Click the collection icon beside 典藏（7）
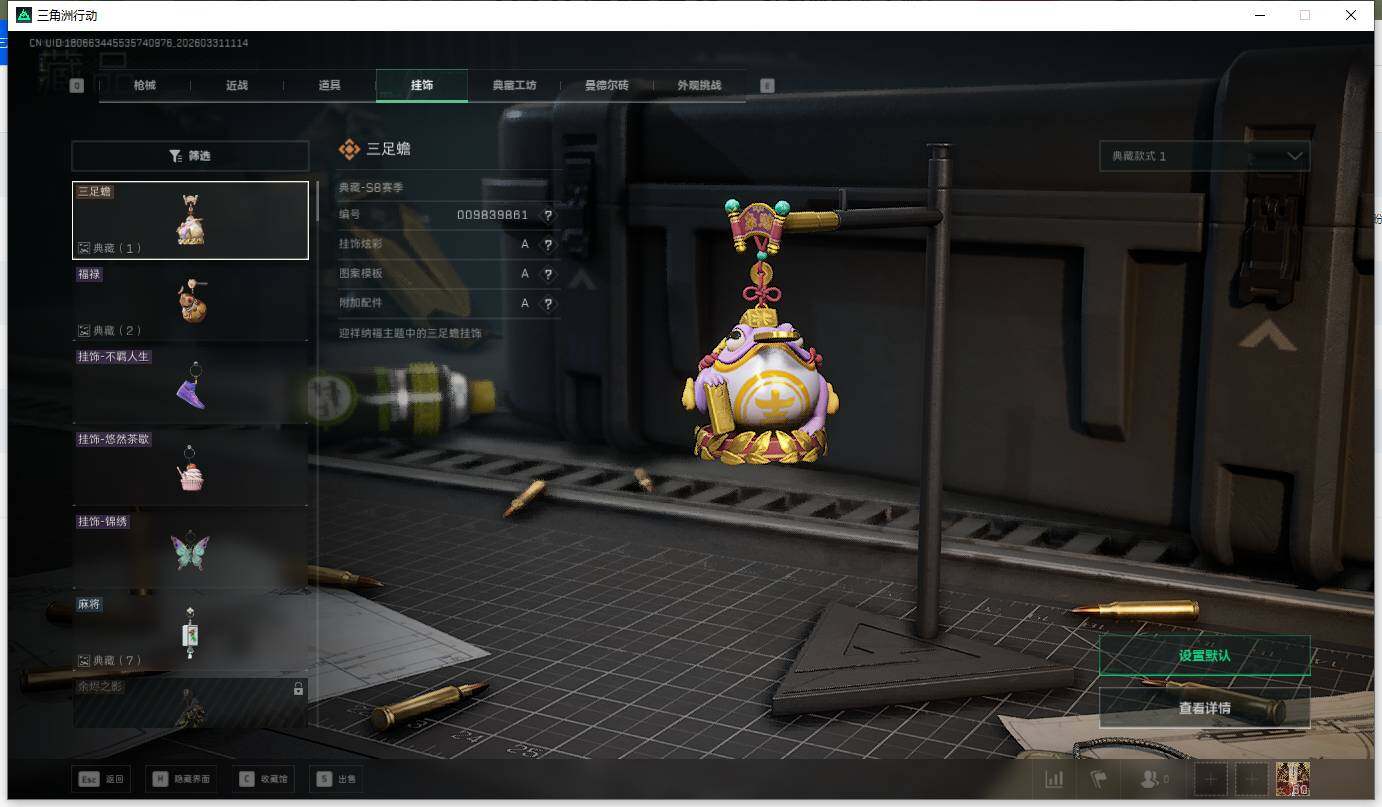Image resolution: width=1382 pixels, height=807 pixels. 84,661
